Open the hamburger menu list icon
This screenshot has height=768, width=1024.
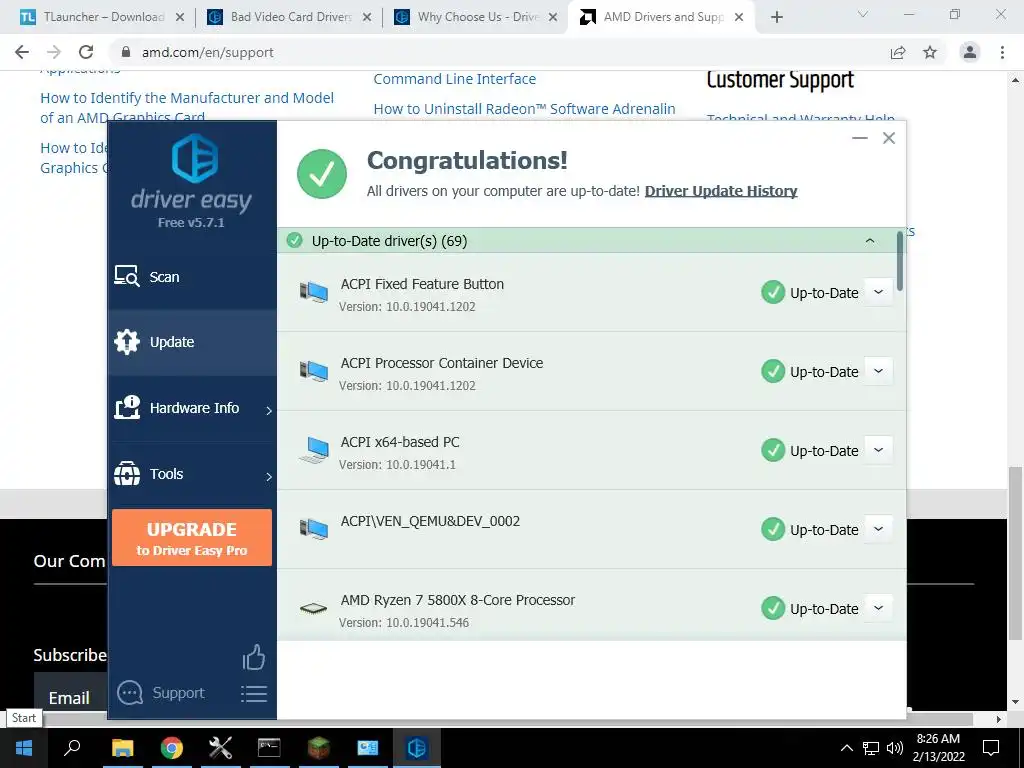pyautogui.click(x=254, y=694)
